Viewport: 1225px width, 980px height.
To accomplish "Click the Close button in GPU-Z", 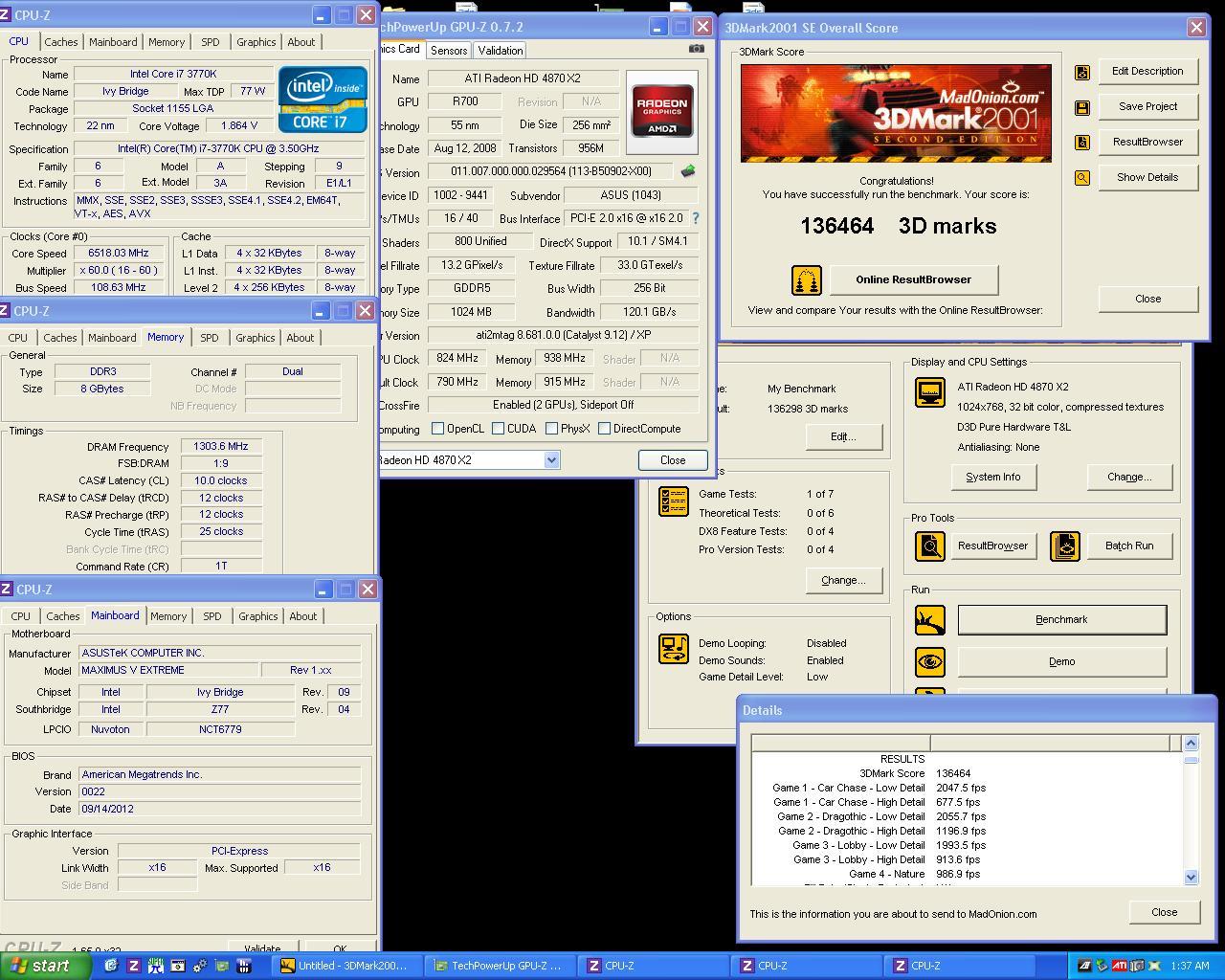I will pyautogui.click(x=673, y=460).
